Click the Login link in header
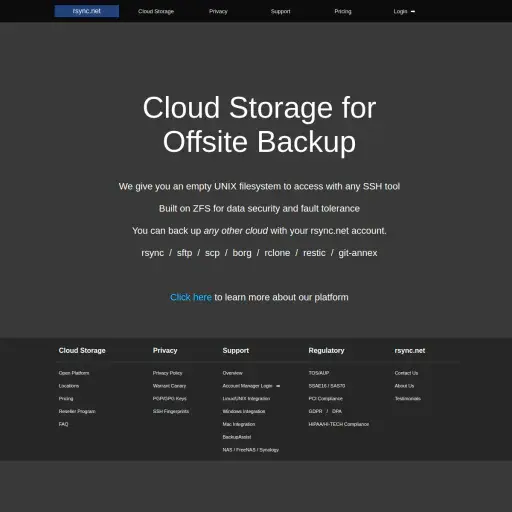512x512 pixels. coord(400,11)
